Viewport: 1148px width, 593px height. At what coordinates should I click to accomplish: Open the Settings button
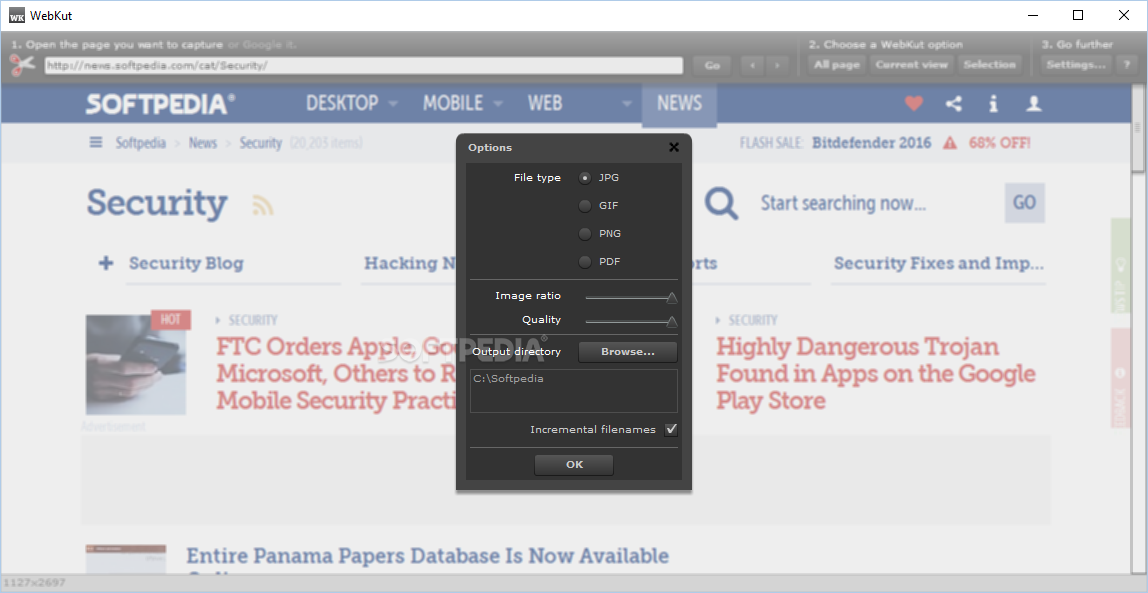[x=1076, y=64]
